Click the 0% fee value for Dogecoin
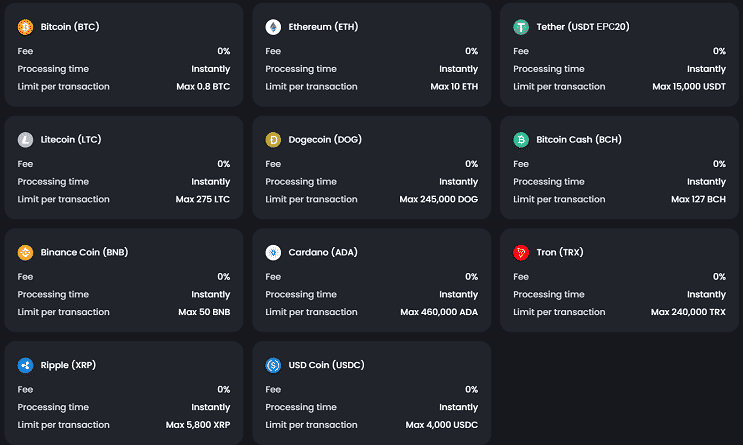The width and height of the screenshot is (743, 445). point(471,164)
